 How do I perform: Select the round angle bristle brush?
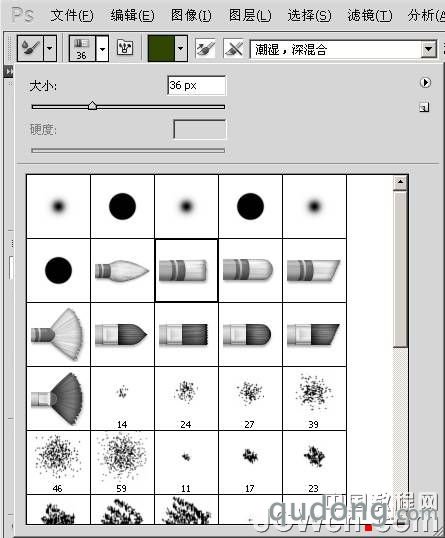(314, 270)
